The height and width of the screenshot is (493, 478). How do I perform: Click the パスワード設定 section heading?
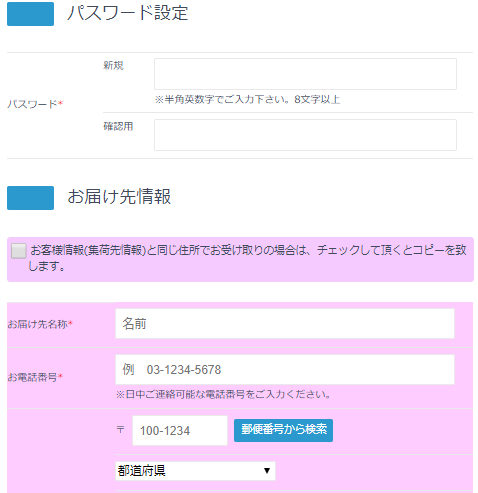pyautogui.click(x=128, y=13)
